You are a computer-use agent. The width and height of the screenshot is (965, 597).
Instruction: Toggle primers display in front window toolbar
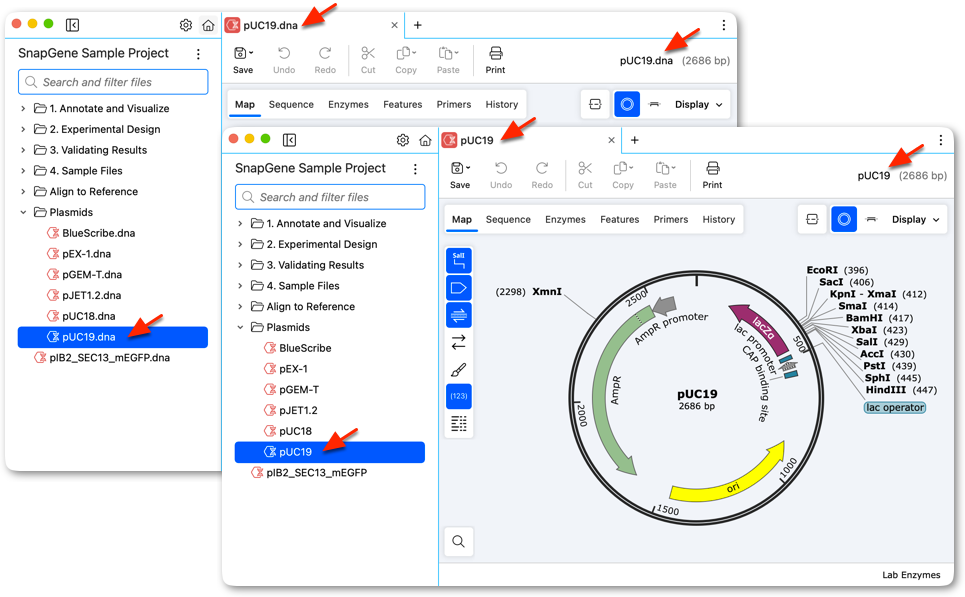[458, 315]
